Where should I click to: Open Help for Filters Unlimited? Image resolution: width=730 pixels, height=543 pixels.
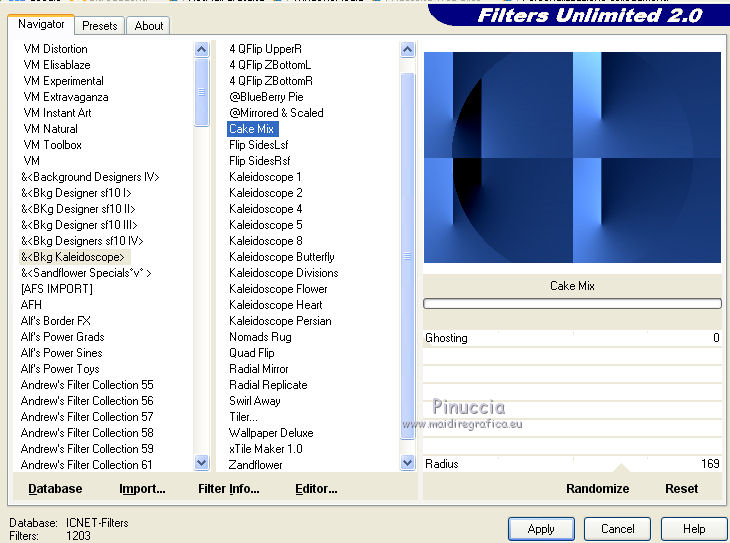point(694,529)
